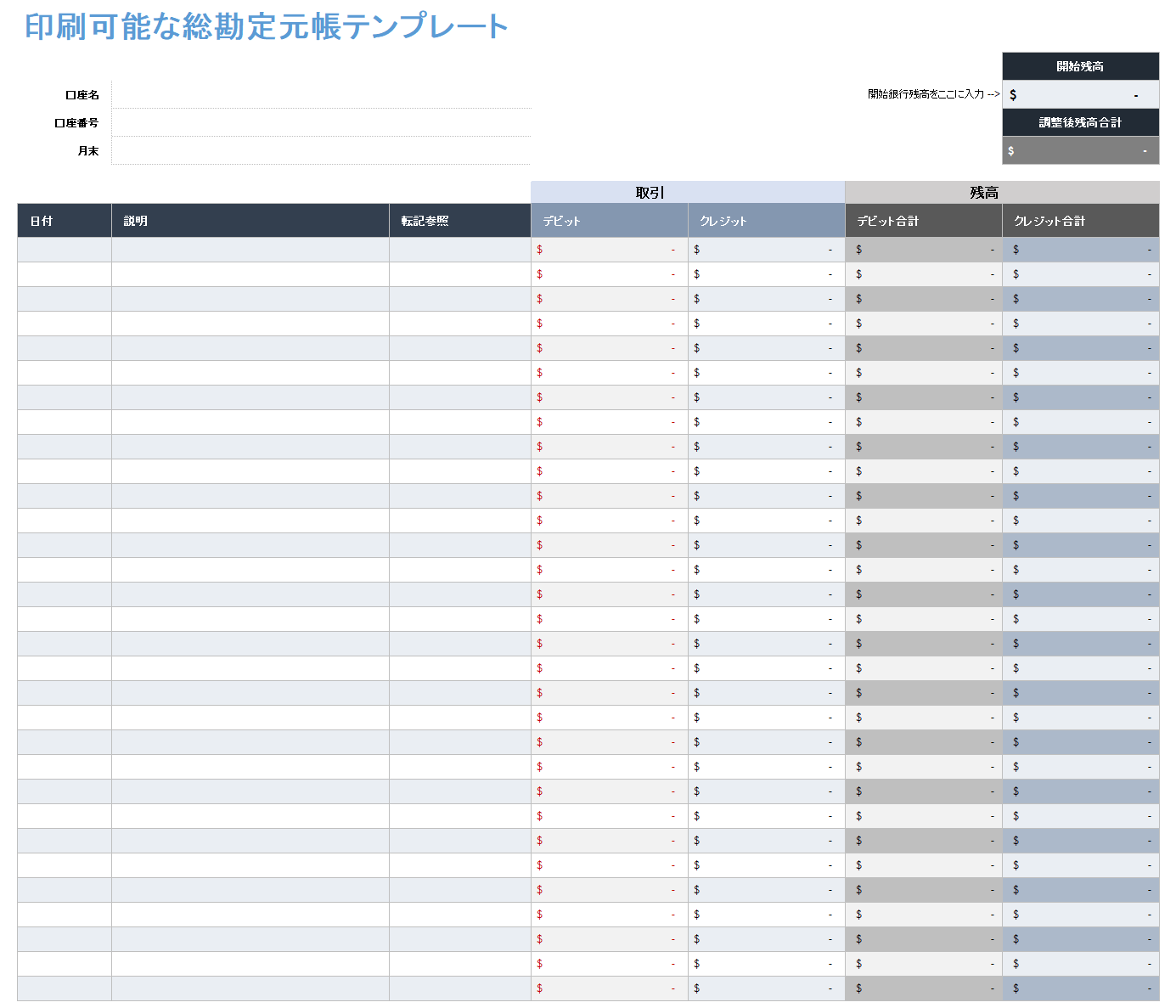
Task: Select the 日付 column header
Action: pos(65,221)
